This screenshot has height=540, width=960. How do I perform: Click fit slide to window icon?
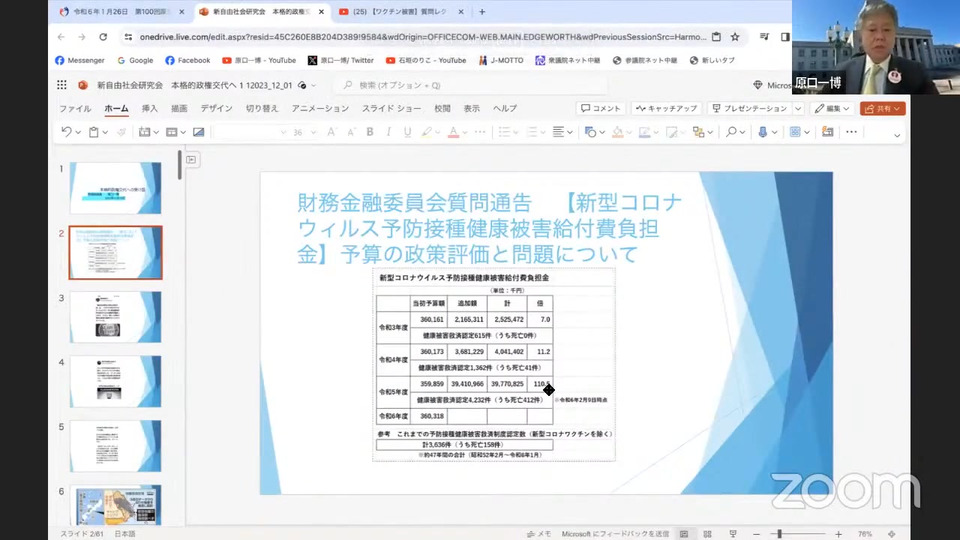pyautogui.click(x=891, y=534)
